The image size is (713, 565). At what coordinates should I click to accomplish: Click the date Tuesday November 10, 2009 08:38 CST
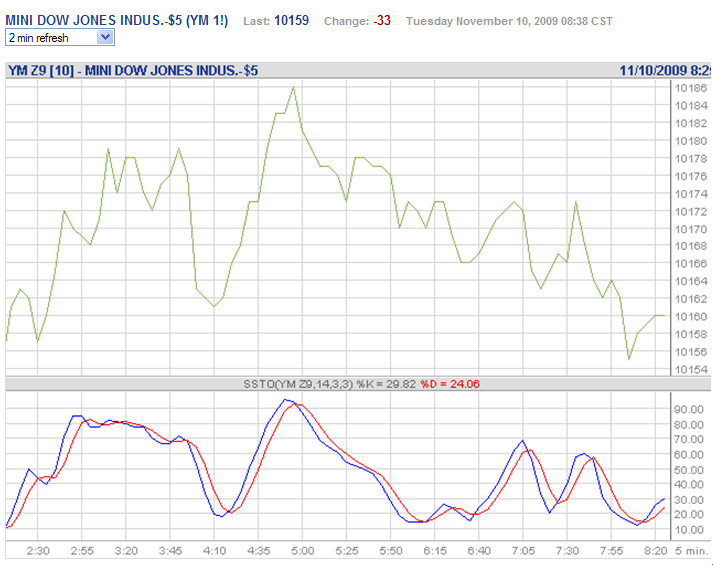click(x=509, y=21)
